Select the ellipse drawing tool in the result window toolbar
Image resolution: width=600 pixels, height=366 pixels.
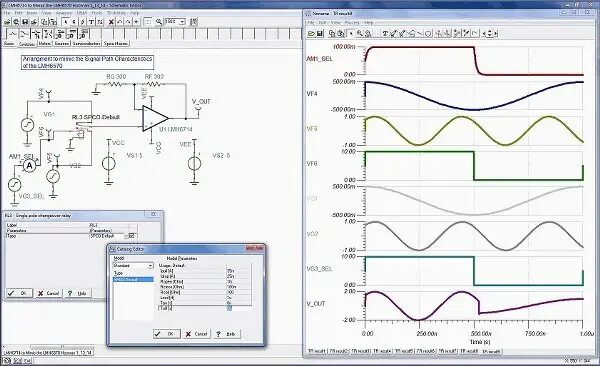point(428,34)
